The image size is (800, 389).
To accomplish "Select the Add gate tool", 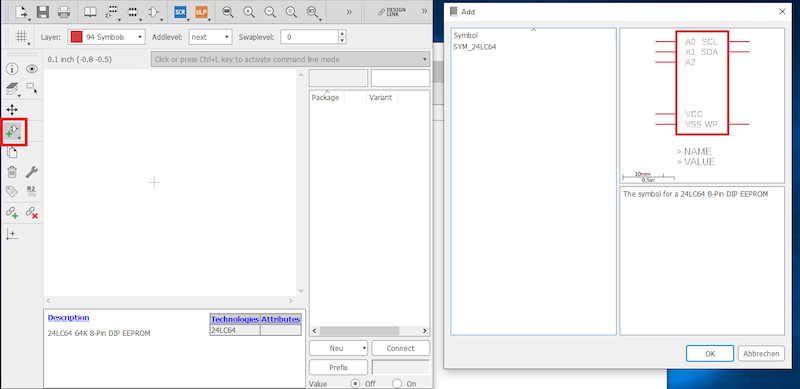I will 13,132.
